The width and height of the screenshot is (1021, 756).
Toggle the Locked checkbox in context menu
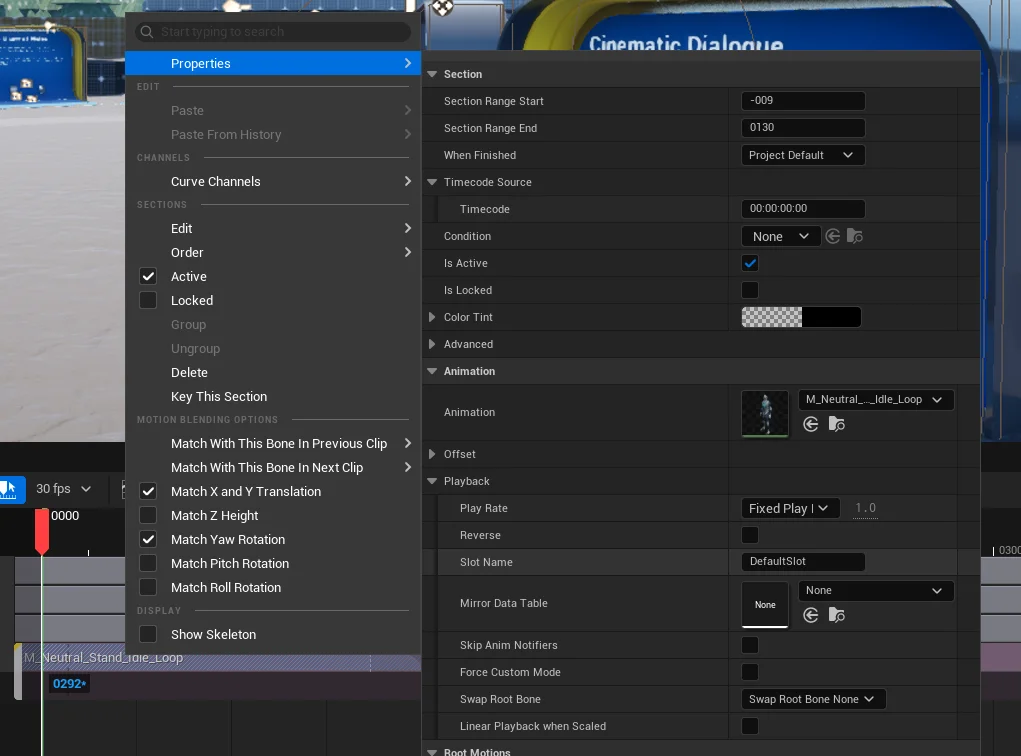[x=148, y=300]
